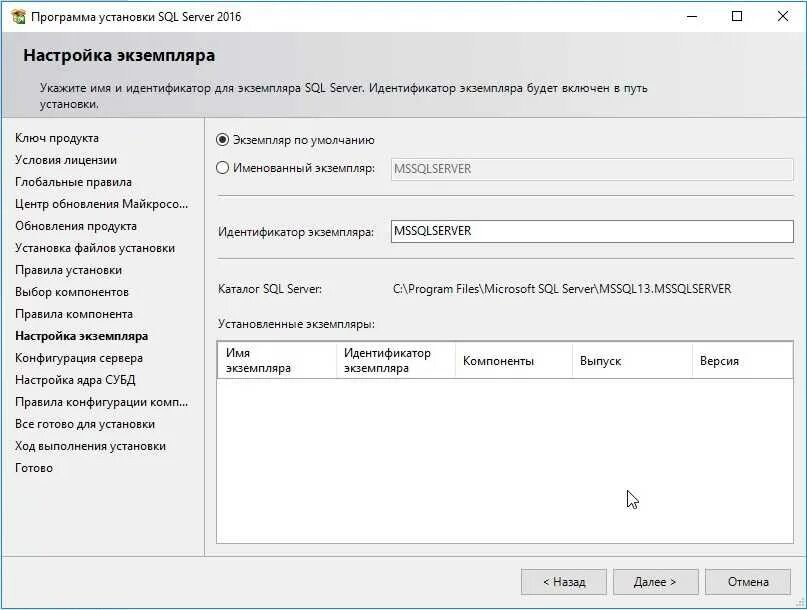The image size is (807, 610).
Task: Open the Глобальные правила step
Action: (x=73, y=182)
